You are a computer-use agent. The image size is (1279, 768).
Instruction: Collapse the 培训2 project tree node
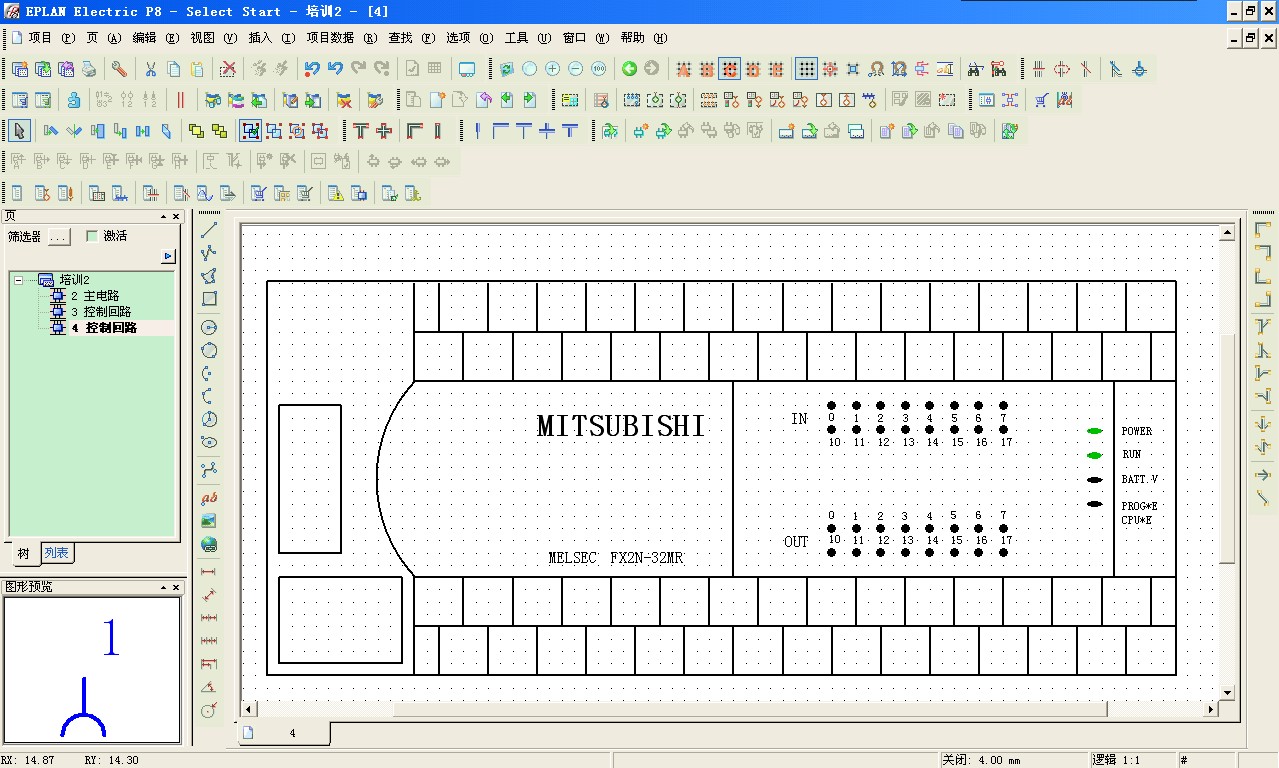pyautogui.click(x=19, y=280)
